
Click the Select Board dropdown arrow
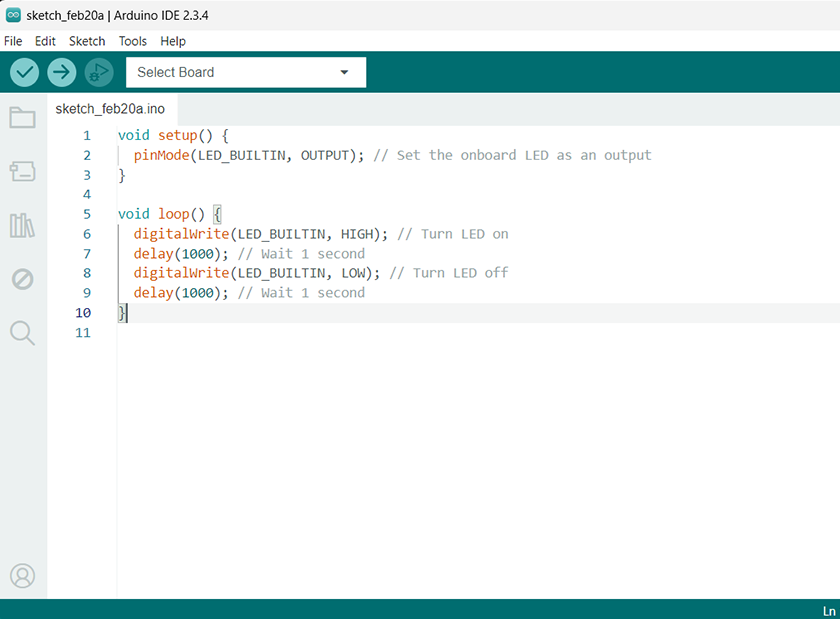click(345, 72)
